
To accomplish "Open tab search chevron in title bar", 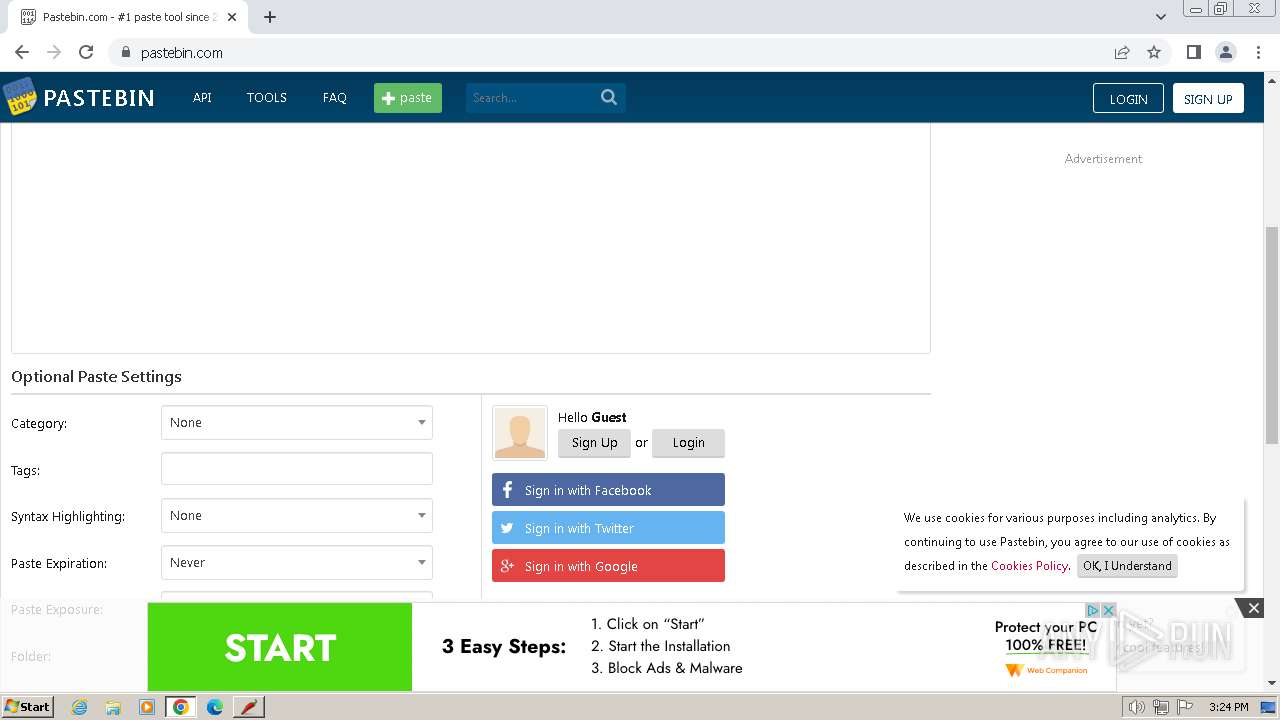I will pos(1161,17).
